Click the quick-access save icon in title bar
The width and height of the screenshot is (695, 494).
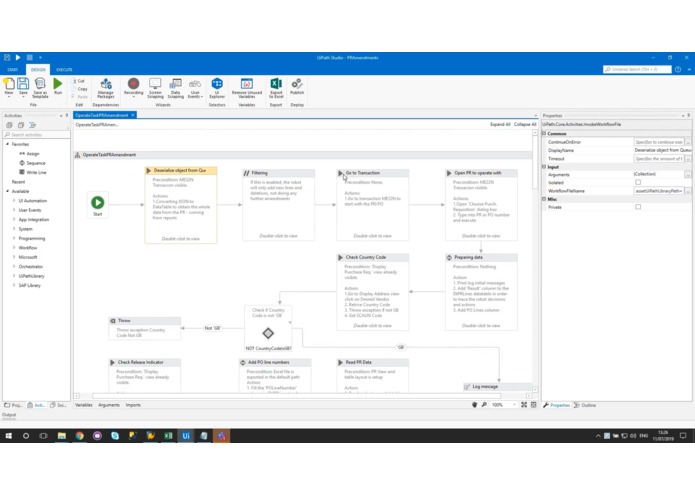7,57
